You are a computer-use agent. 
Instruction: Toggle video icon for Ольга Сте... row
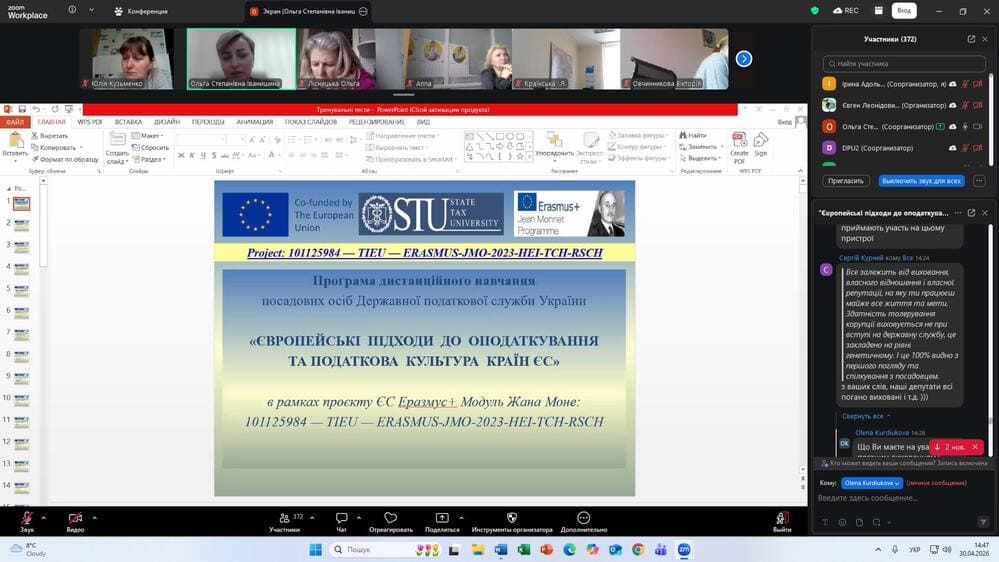pos(977,126)
